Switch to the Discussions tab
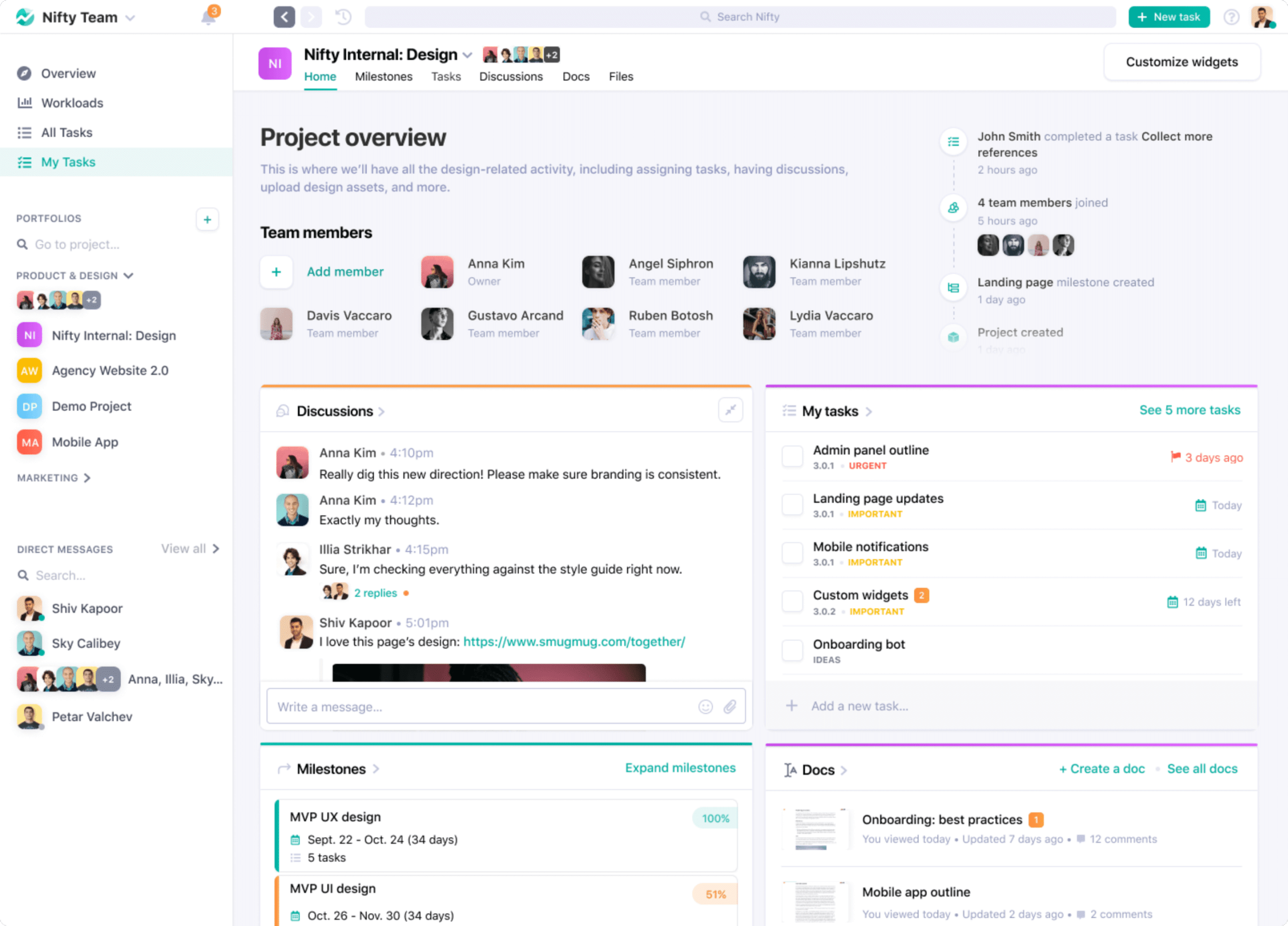The width and height of the screenshot is (1288, 926). coord(509,76)
